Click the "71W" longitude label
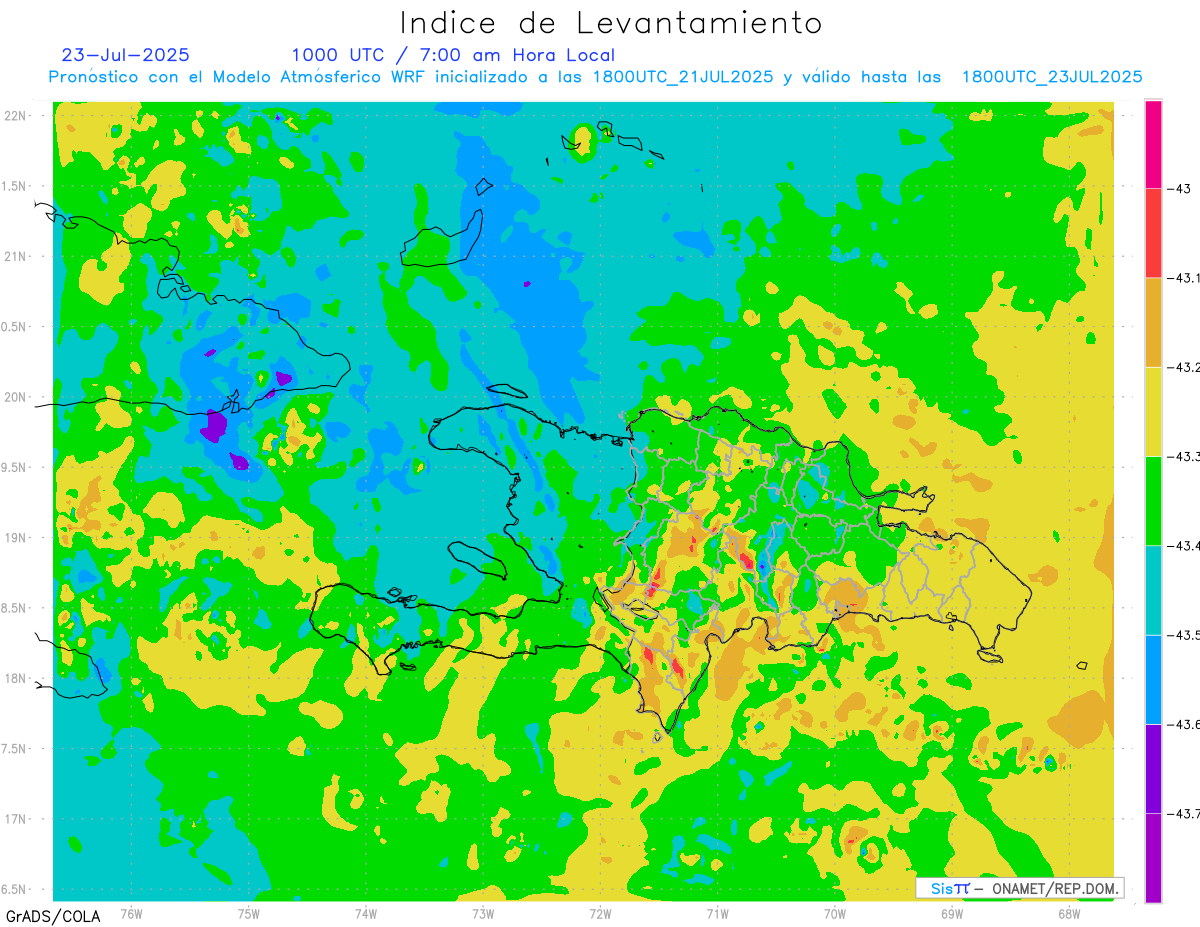1200x927 pixels. point(717,913)
